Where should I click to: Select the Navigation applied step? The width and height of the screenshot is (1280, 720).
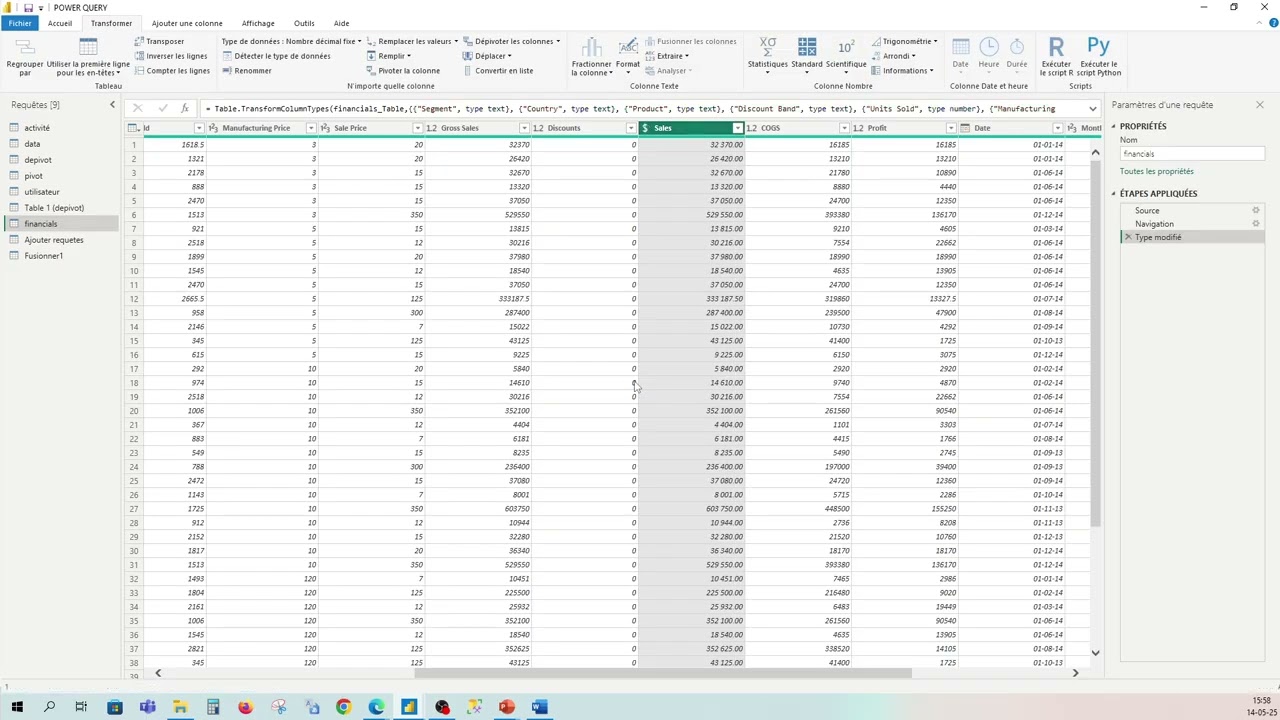tap(1154, 224)
